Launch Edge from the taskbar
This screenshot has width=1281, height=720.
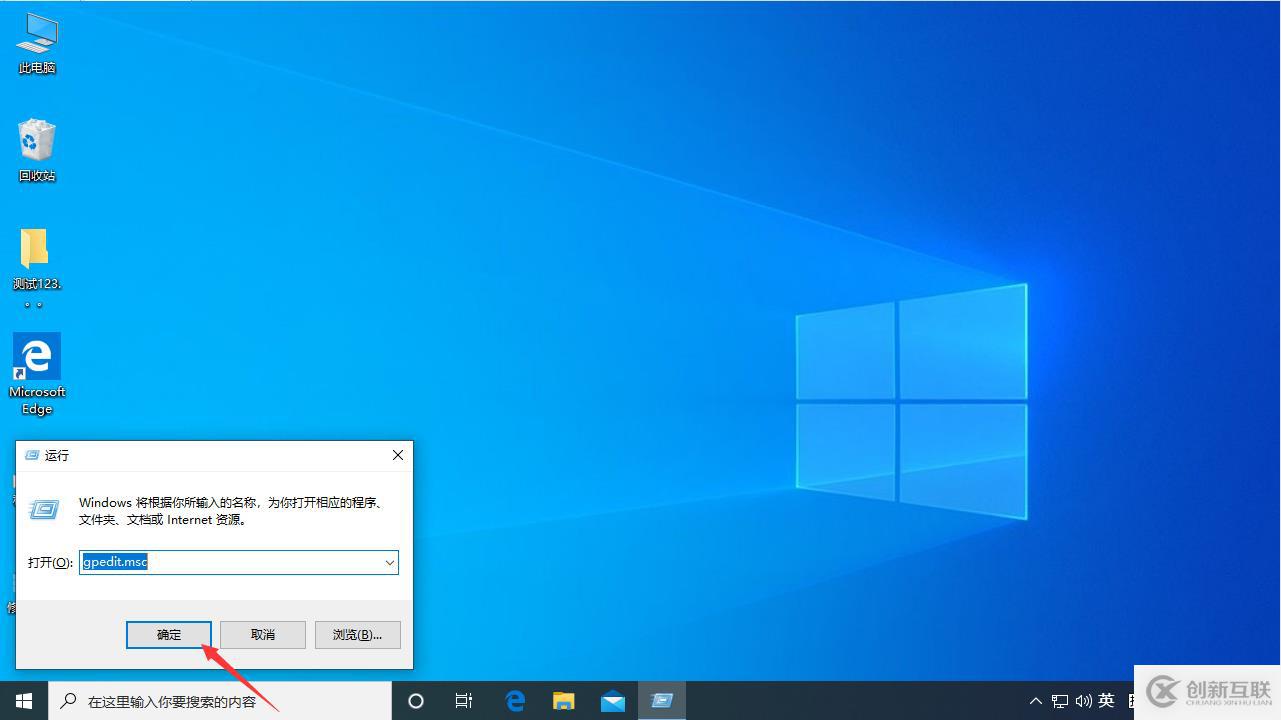515,701
